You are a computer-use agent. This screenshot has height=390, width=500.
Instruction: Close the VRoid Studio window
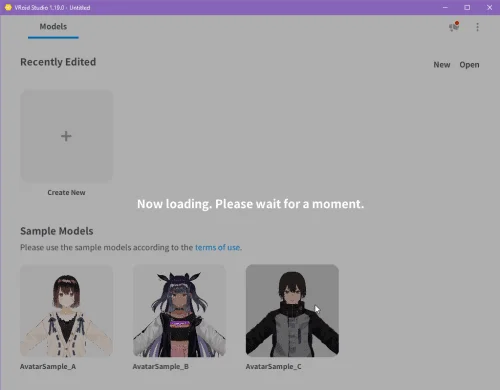pos(489,7)
